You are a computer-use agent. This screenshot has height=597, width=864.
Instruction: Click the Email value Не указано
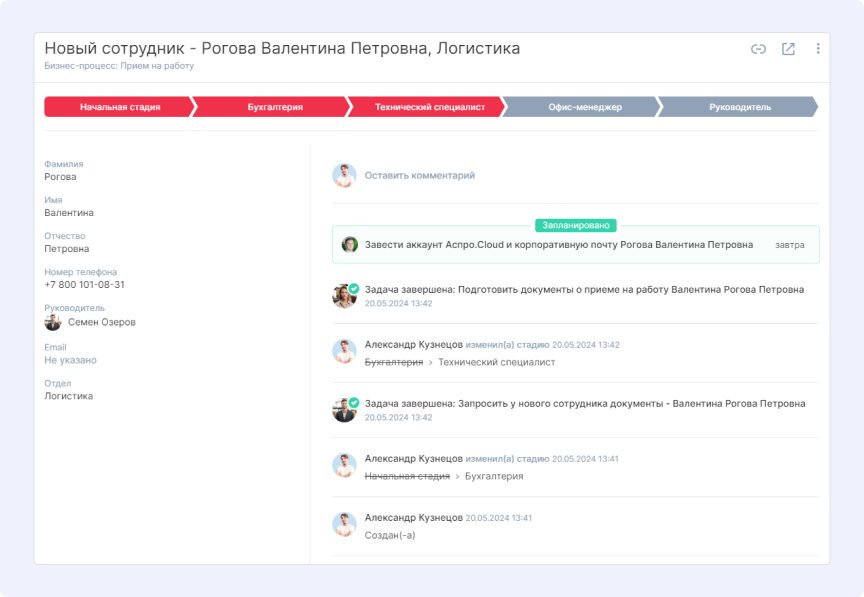click(x=70, y=360)
